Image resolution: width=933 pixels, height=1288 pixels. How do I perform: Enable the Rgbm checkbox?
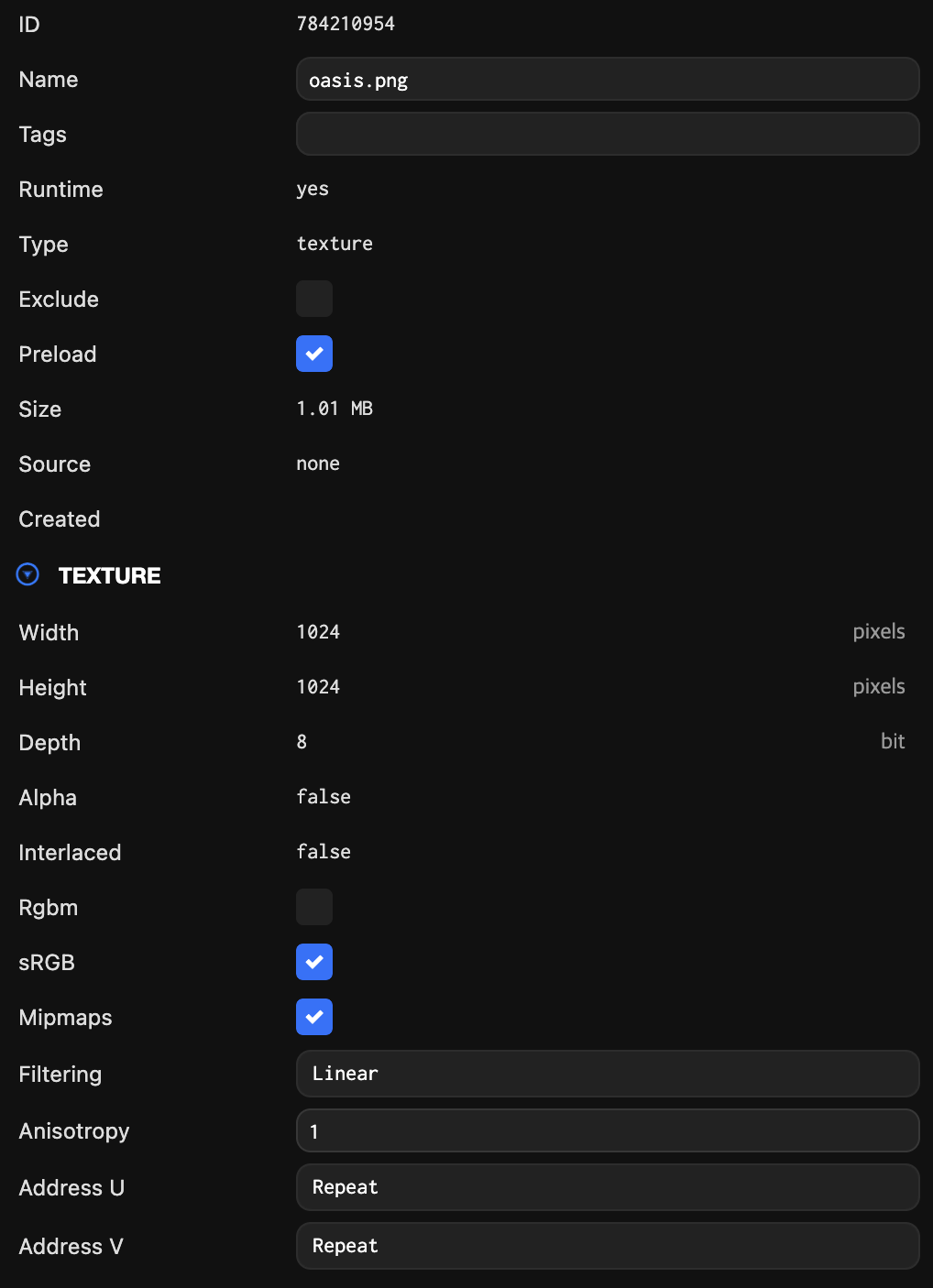tap(314, 907)
